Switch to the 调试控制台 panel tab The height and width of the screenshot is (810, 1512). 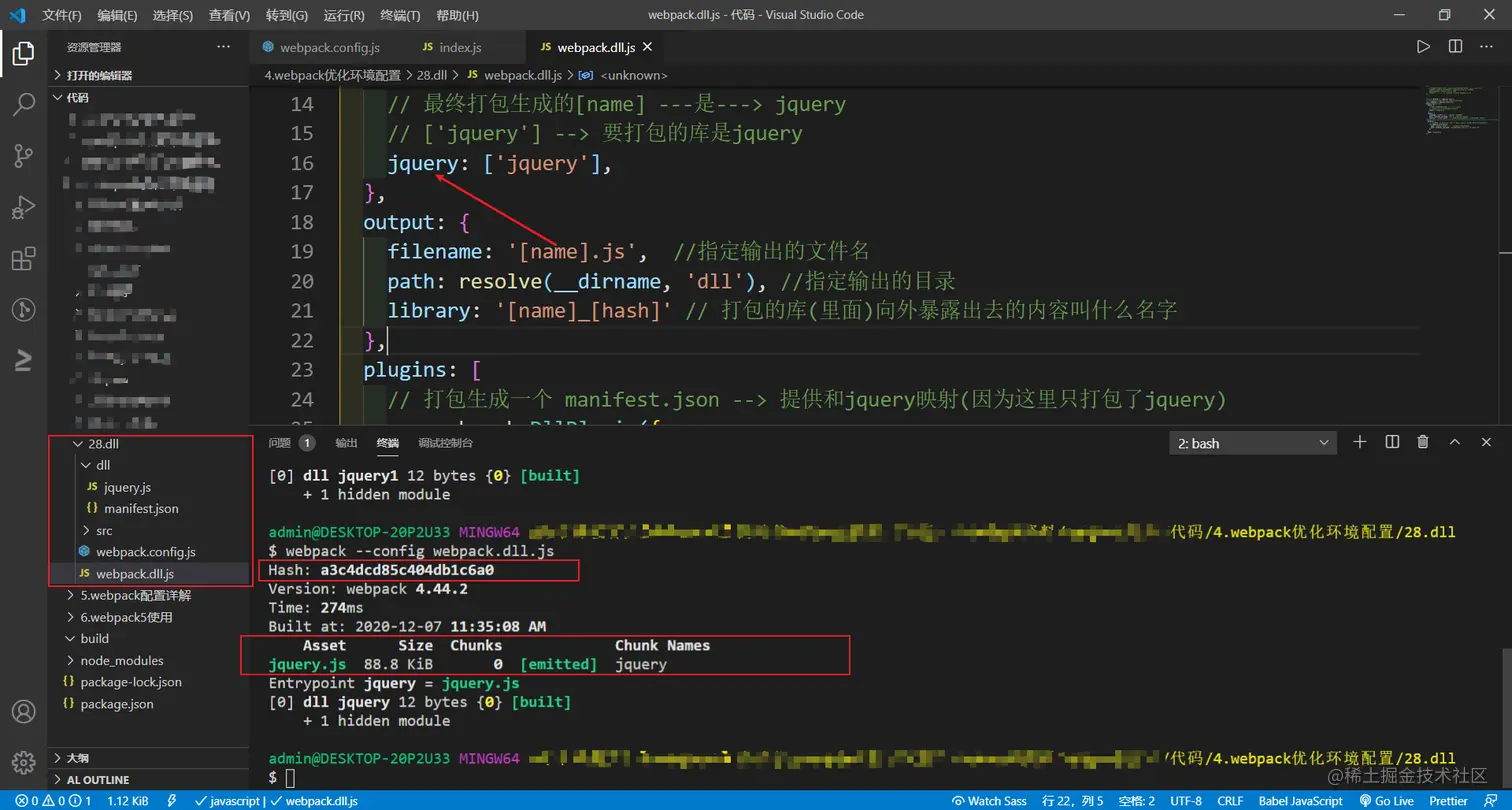click(x=446, y=443)
